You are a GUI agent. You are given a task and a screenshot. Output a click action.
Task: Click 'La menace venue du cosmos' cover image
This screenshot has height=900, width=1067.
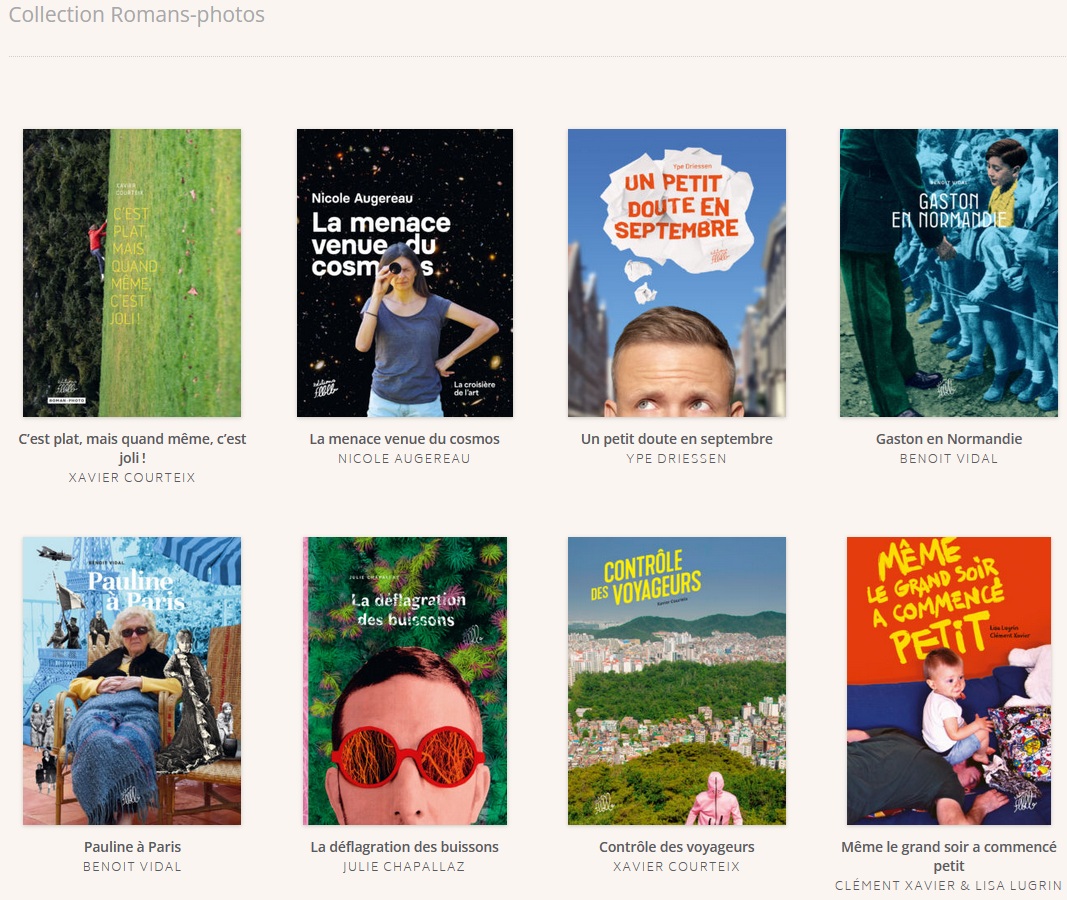point(404,272)
